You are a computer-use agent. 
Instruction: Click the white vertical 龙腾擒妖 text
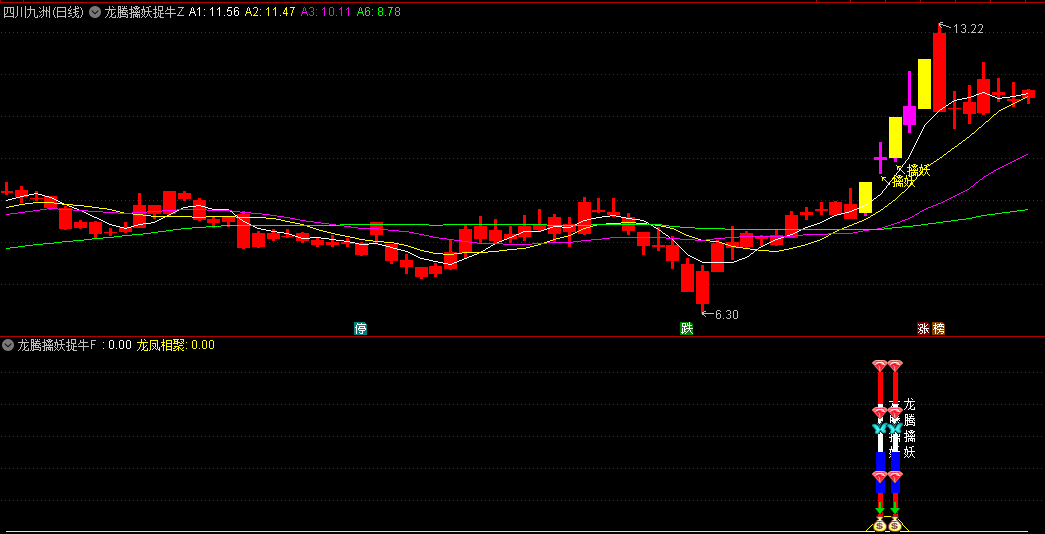click(x=910, y=429)
